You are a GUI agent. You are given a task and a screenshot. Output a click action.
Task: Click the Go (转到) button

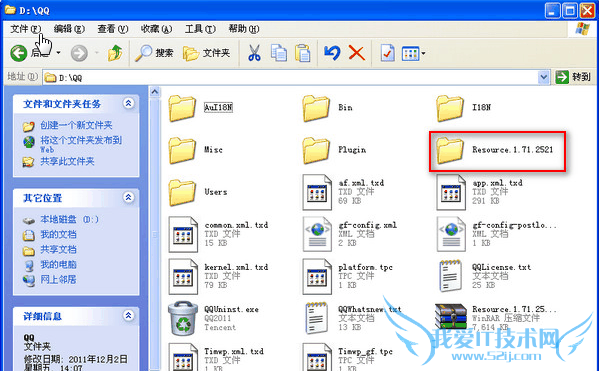(573, 77)
